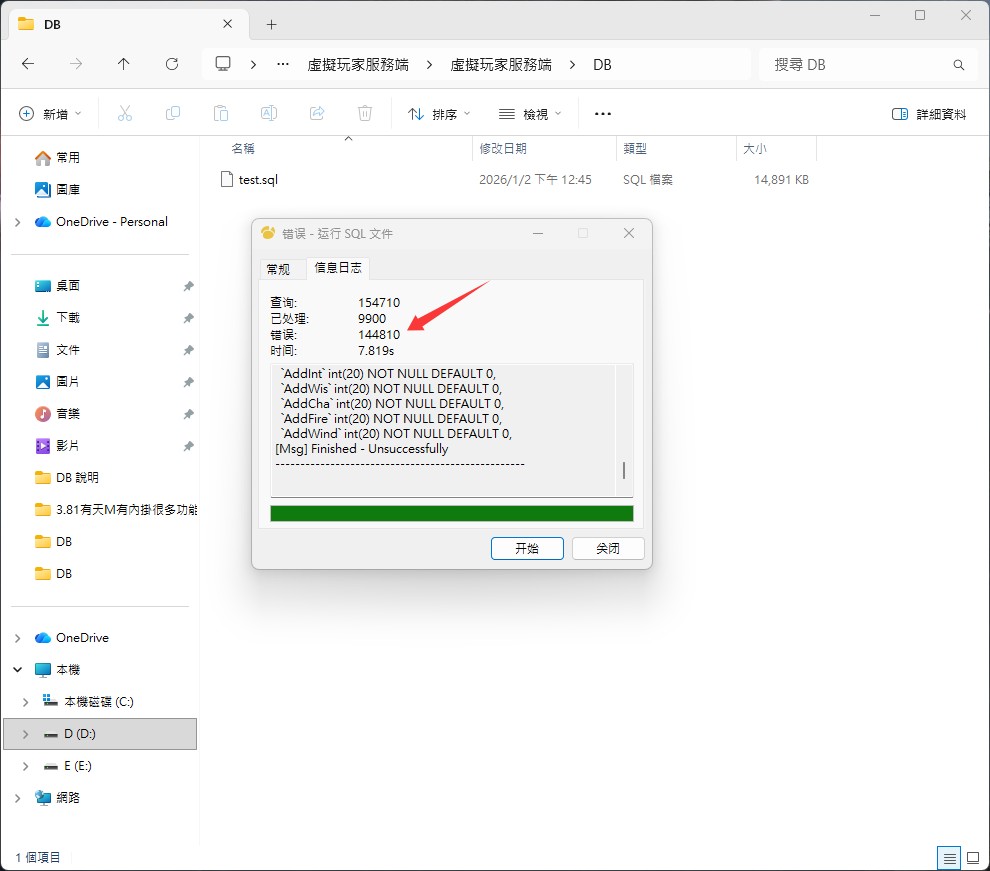Open the DB 說明 folder in sidebar

(x=77, y=478)
